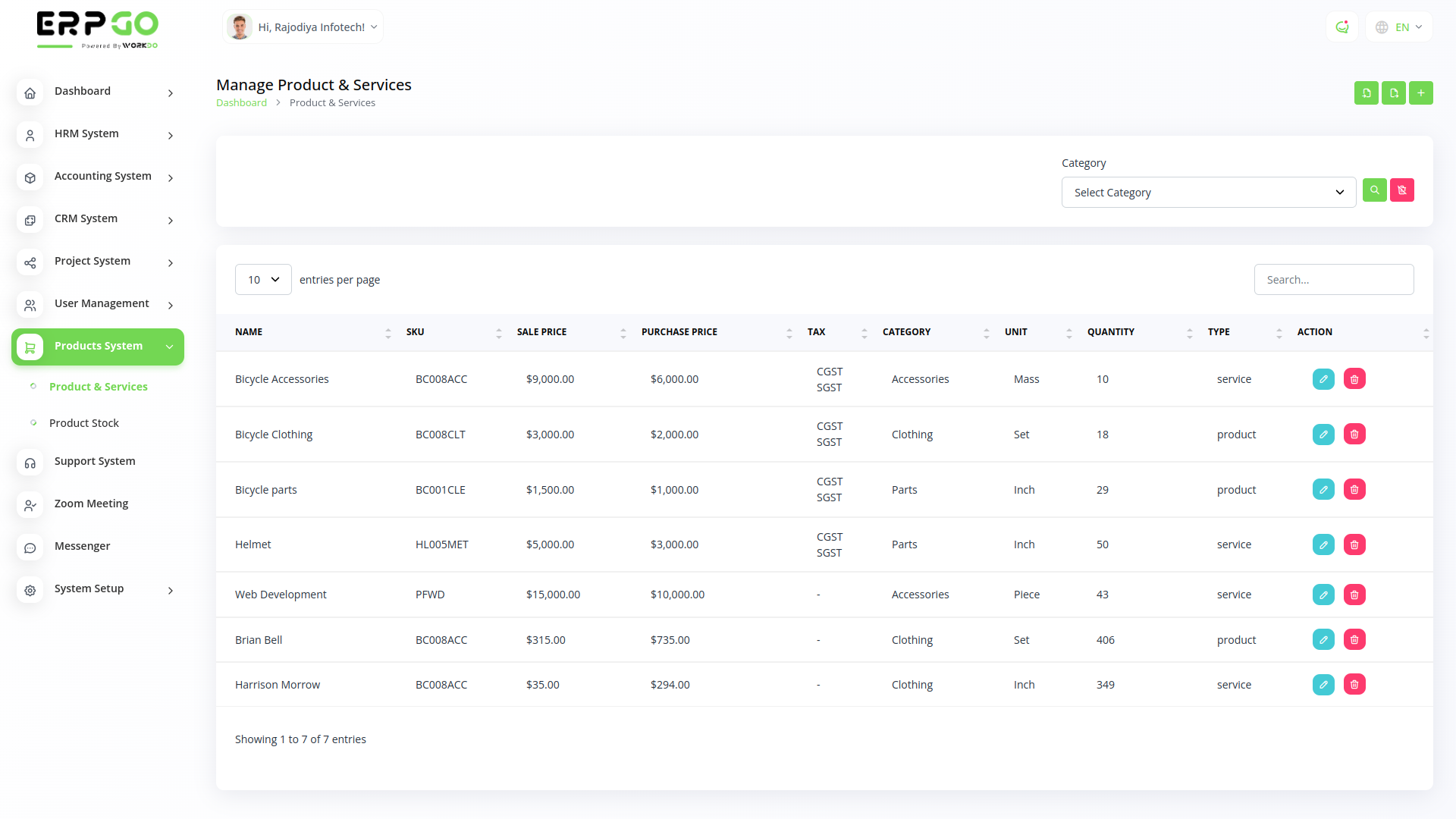The image size is (1456, 819).
Task: Expand the HRM System menu
Action: pyautogui.click(x=98, y=134)
